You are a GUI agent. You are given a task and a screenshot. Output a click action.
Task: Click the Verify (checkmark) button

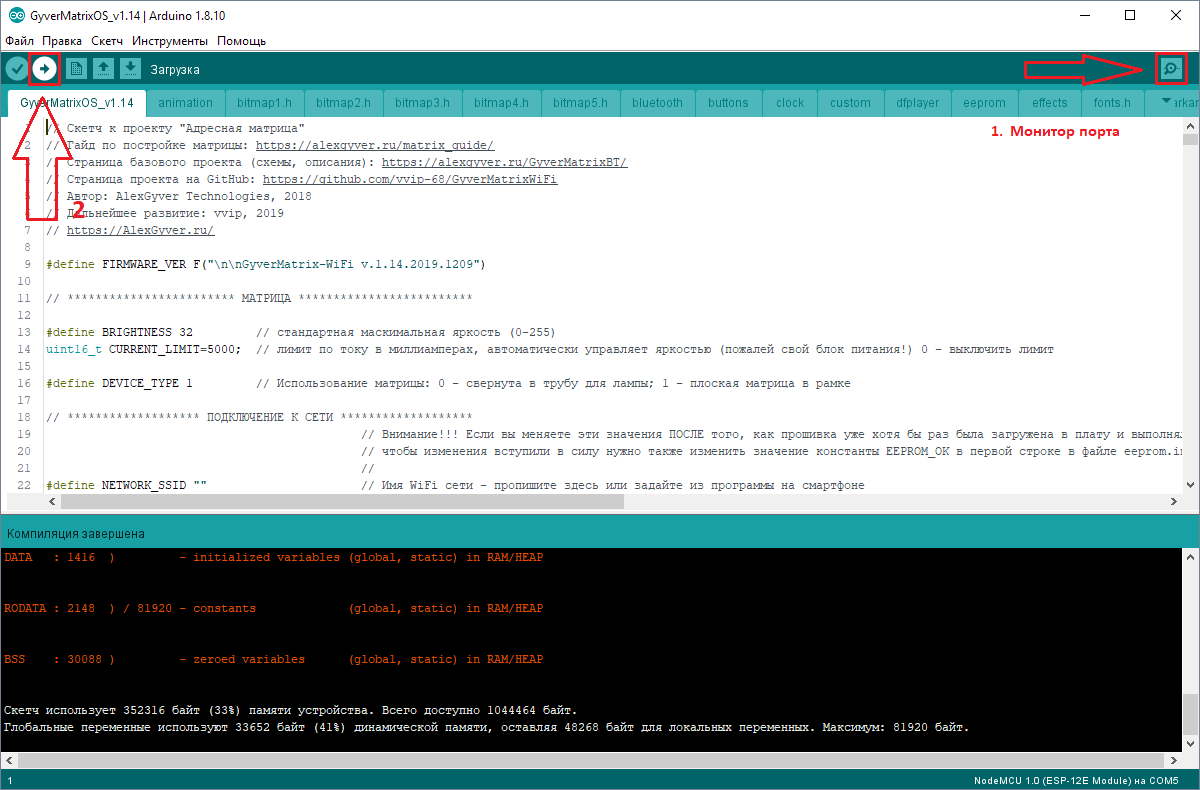click(x=17, y=68)
